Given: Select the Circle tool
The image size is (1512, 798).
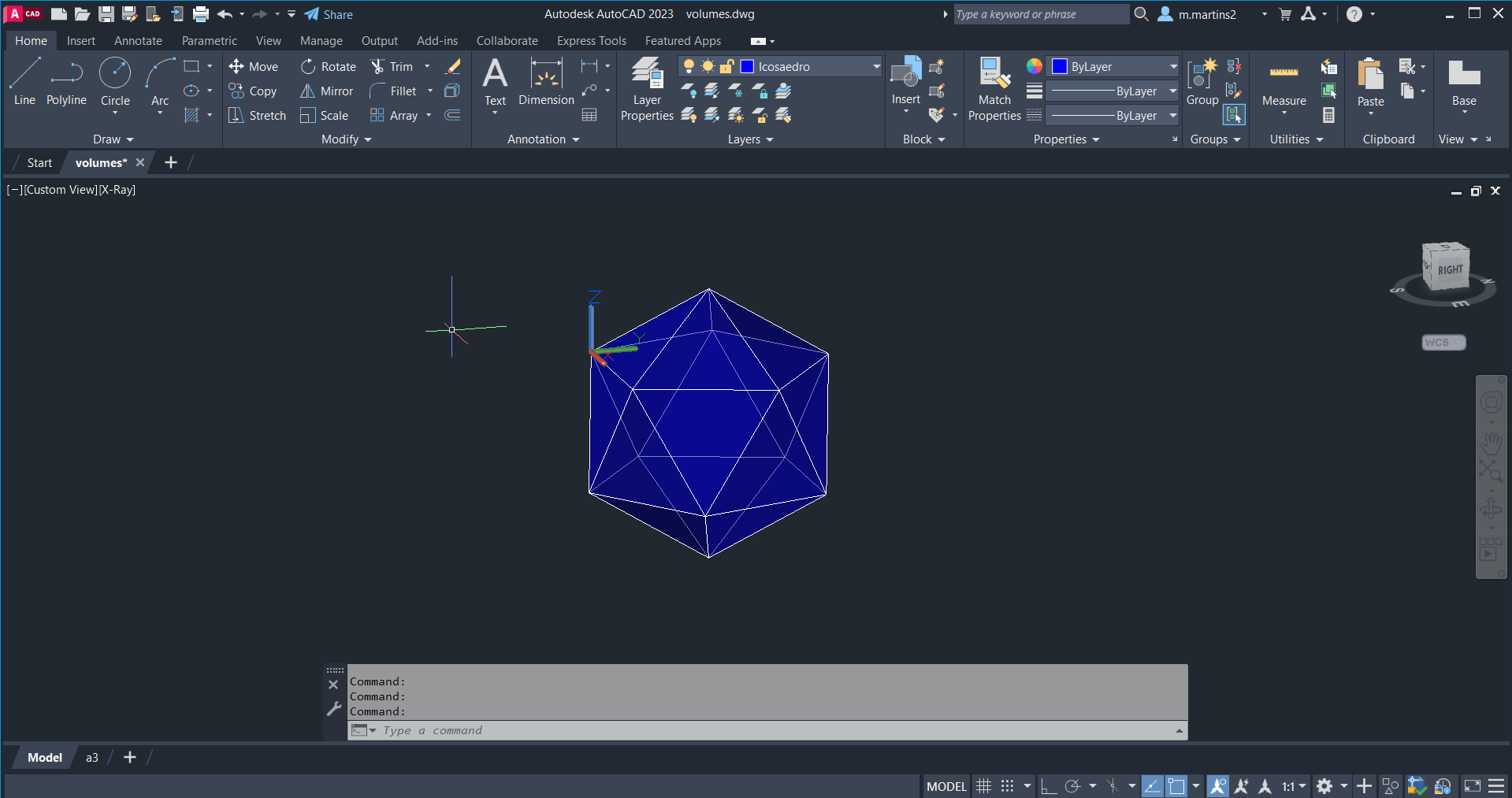Looking at the screenshot, I should (115, 81).
